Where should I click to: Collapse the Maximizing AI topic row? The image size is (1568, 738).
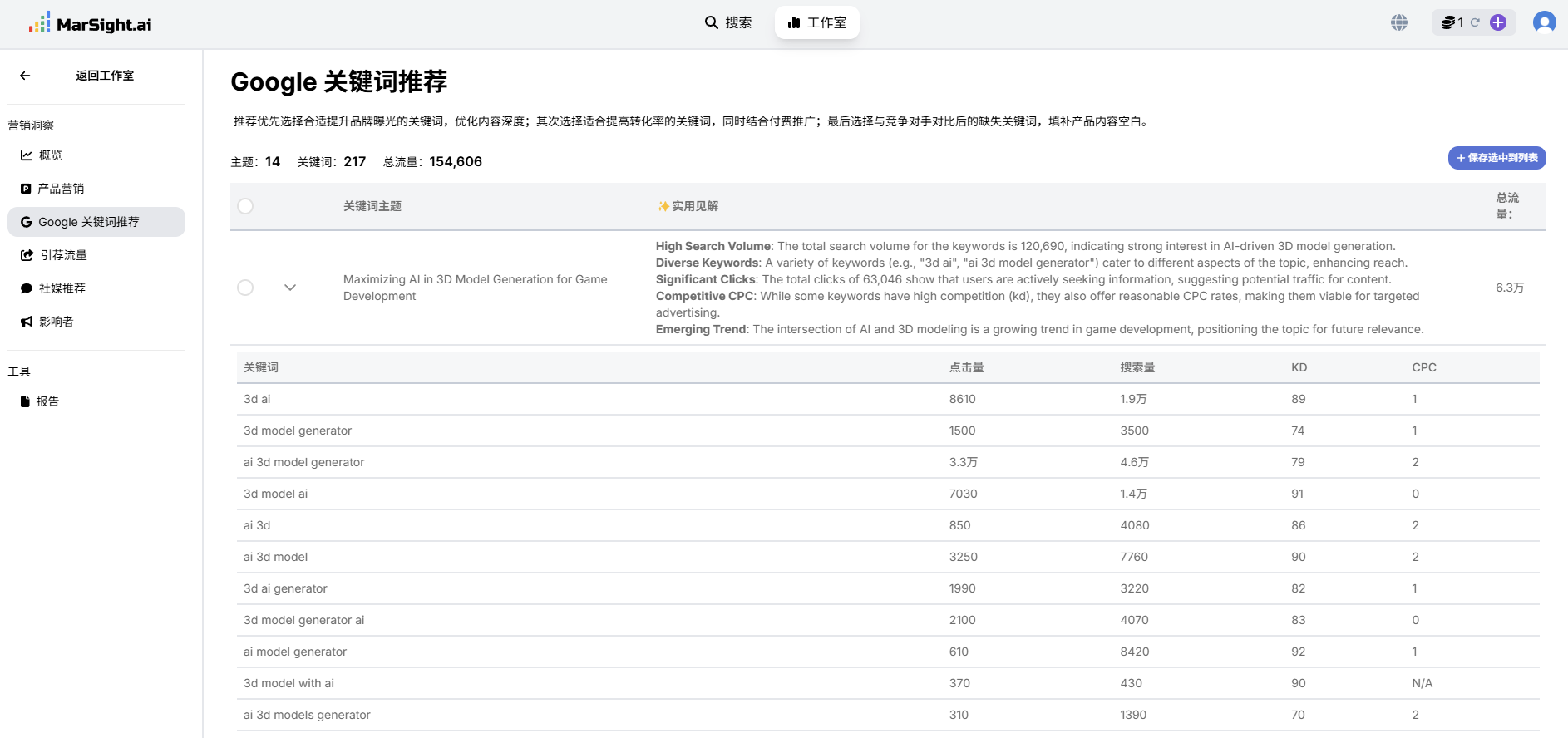point(290,288)
